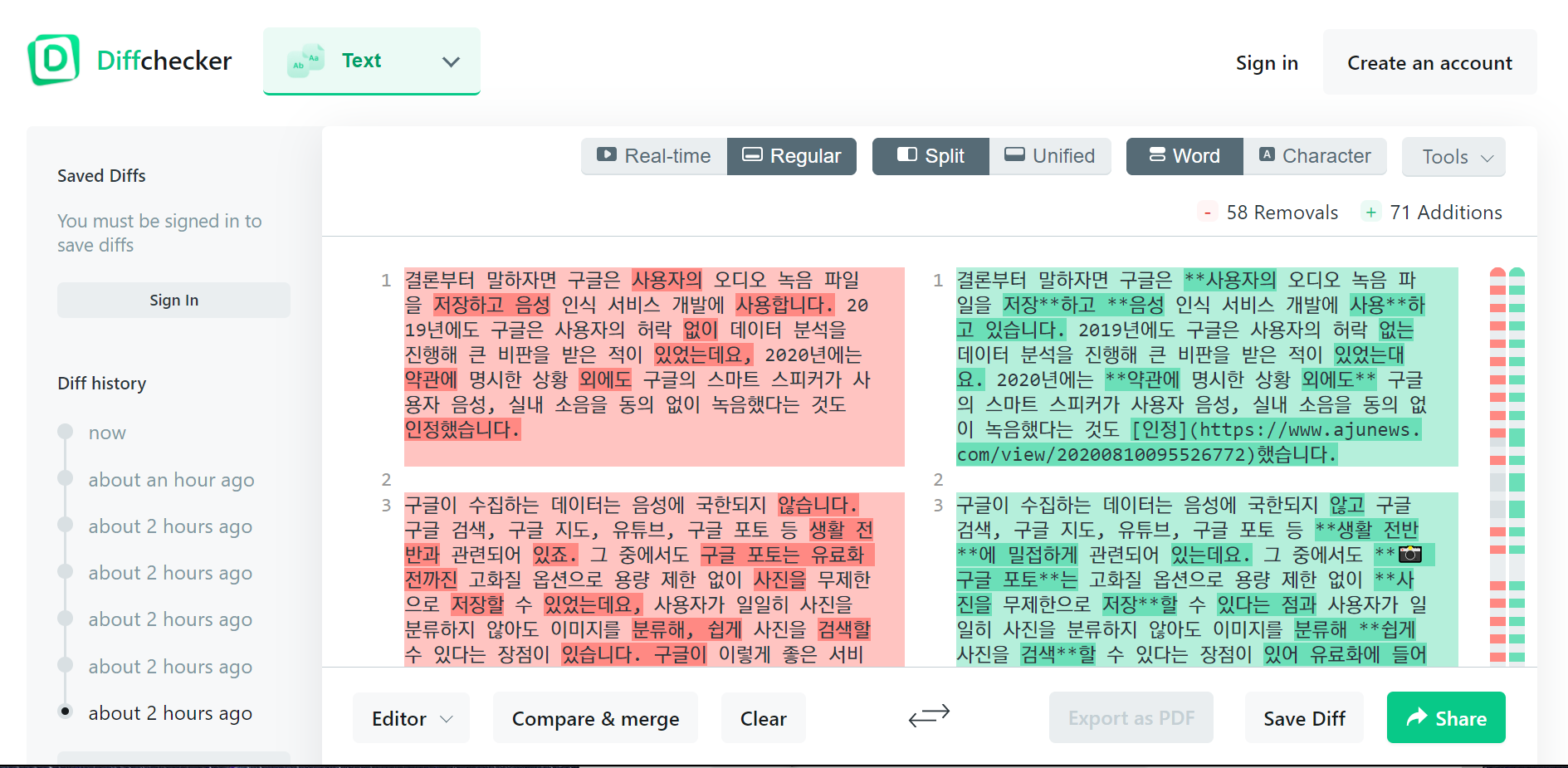Screen dimensions: 1568x768
Task: Click the camera emoji in right pane
Action: (1410, 554)
